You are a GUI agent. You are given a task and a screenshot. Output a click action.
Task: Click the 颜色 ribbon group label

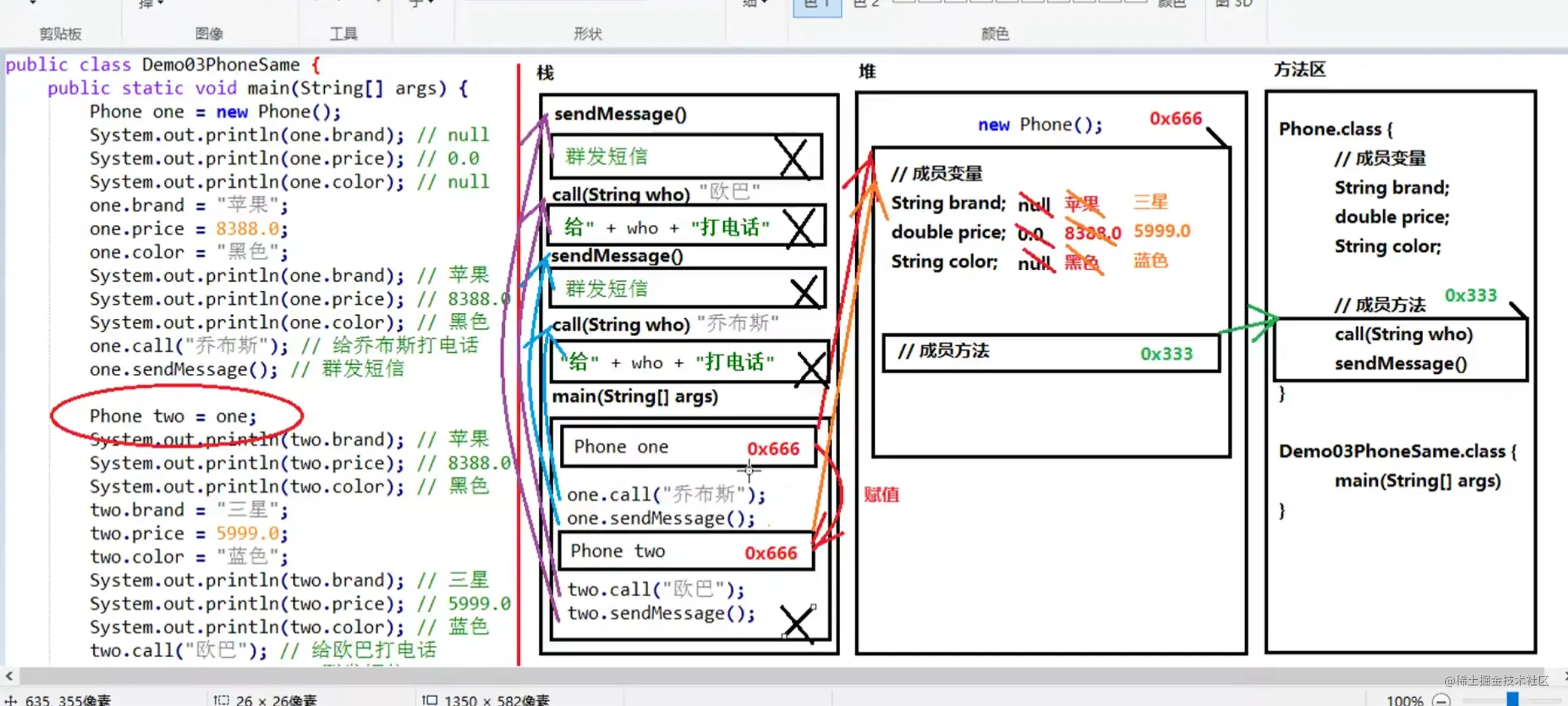[995, 34]
